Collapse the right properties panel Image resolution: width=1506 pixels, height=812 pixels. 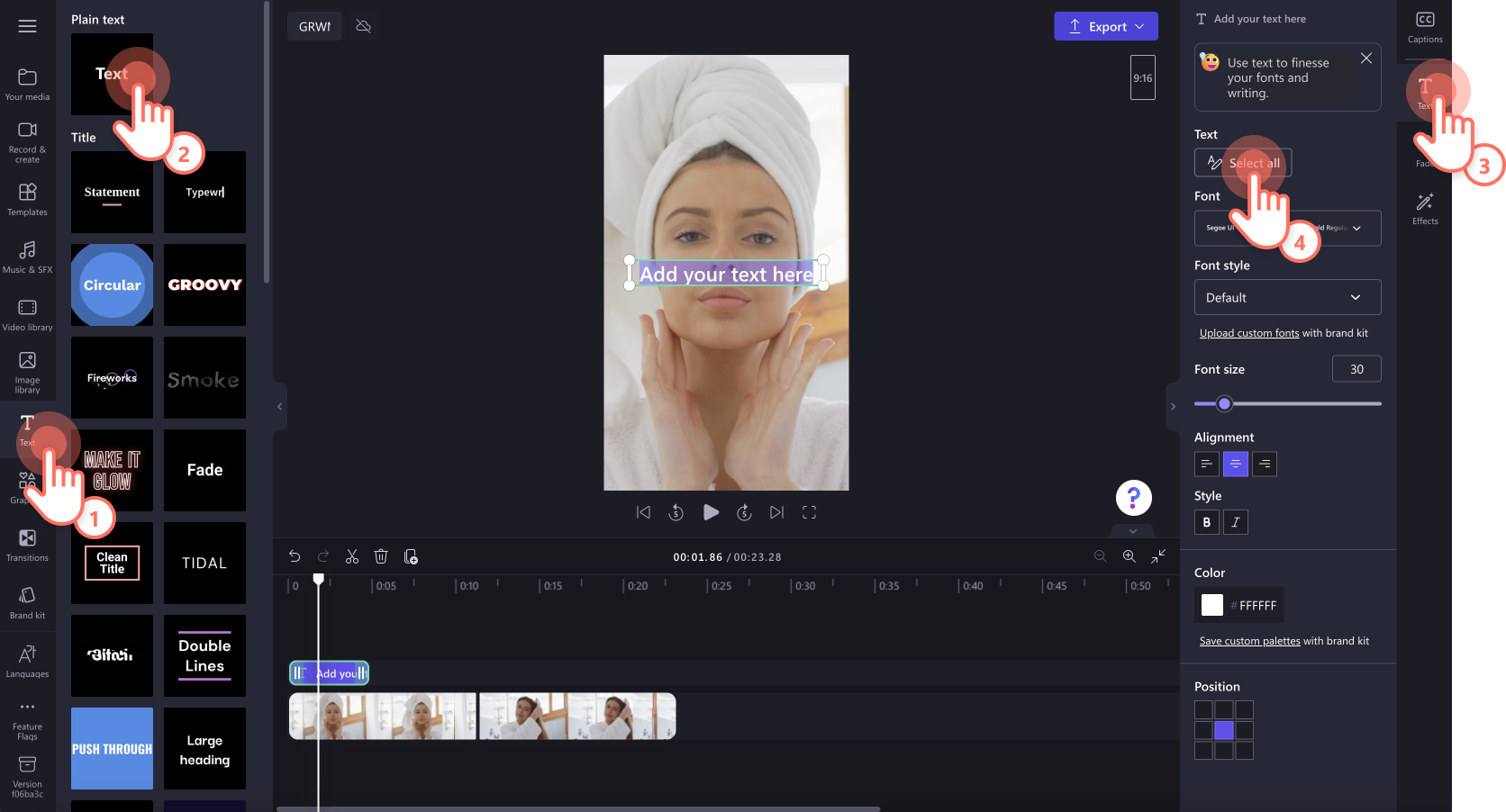coord(1173,406)
